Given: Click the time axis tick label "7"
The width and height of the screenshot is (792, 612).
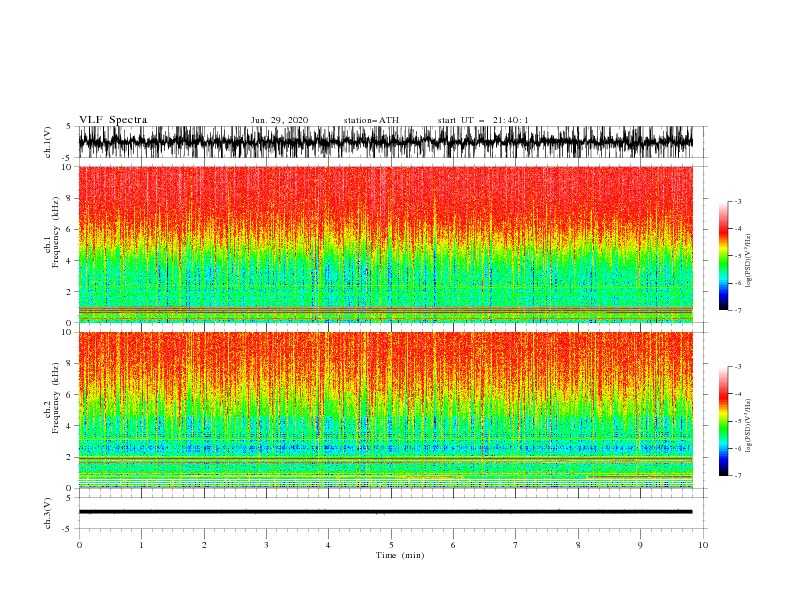Looking at the screenshot, I should (516, 545).
